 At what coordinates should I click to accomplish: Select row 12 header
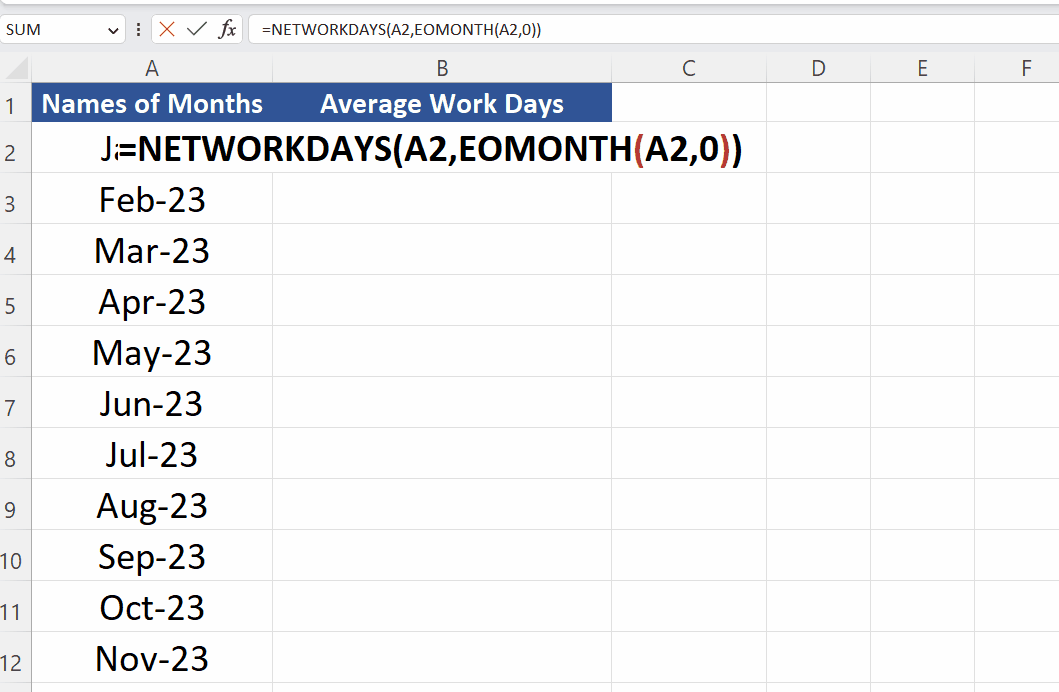(x=15, y=659)
